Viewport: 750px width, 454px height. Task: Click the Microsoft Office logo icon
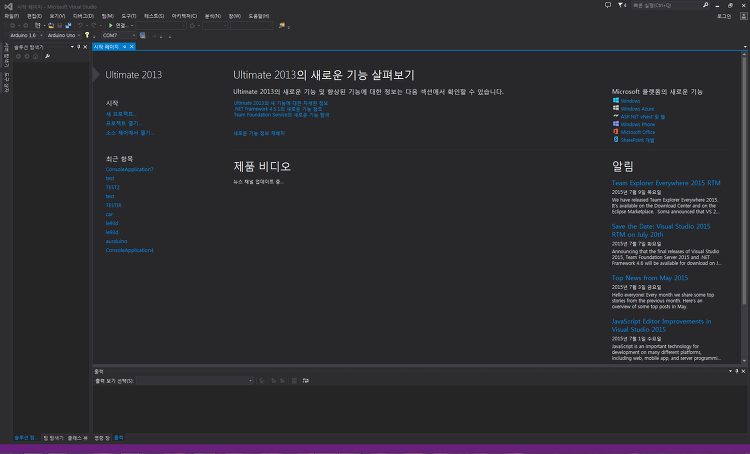616,132
